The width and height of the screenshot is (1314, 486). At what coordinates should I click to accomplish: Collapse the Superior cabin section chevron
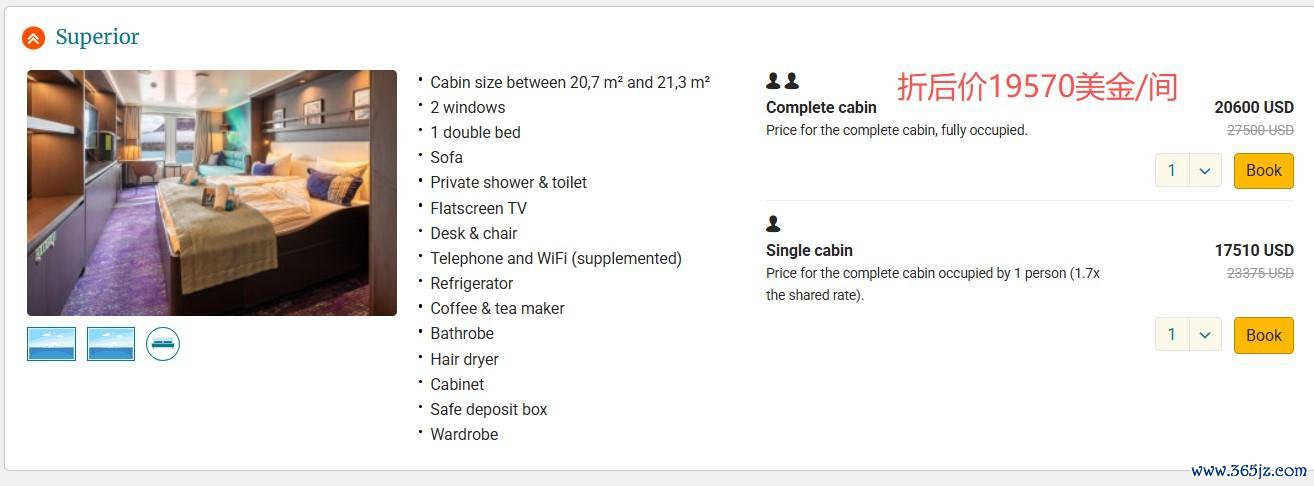click(x=33, y=38)
